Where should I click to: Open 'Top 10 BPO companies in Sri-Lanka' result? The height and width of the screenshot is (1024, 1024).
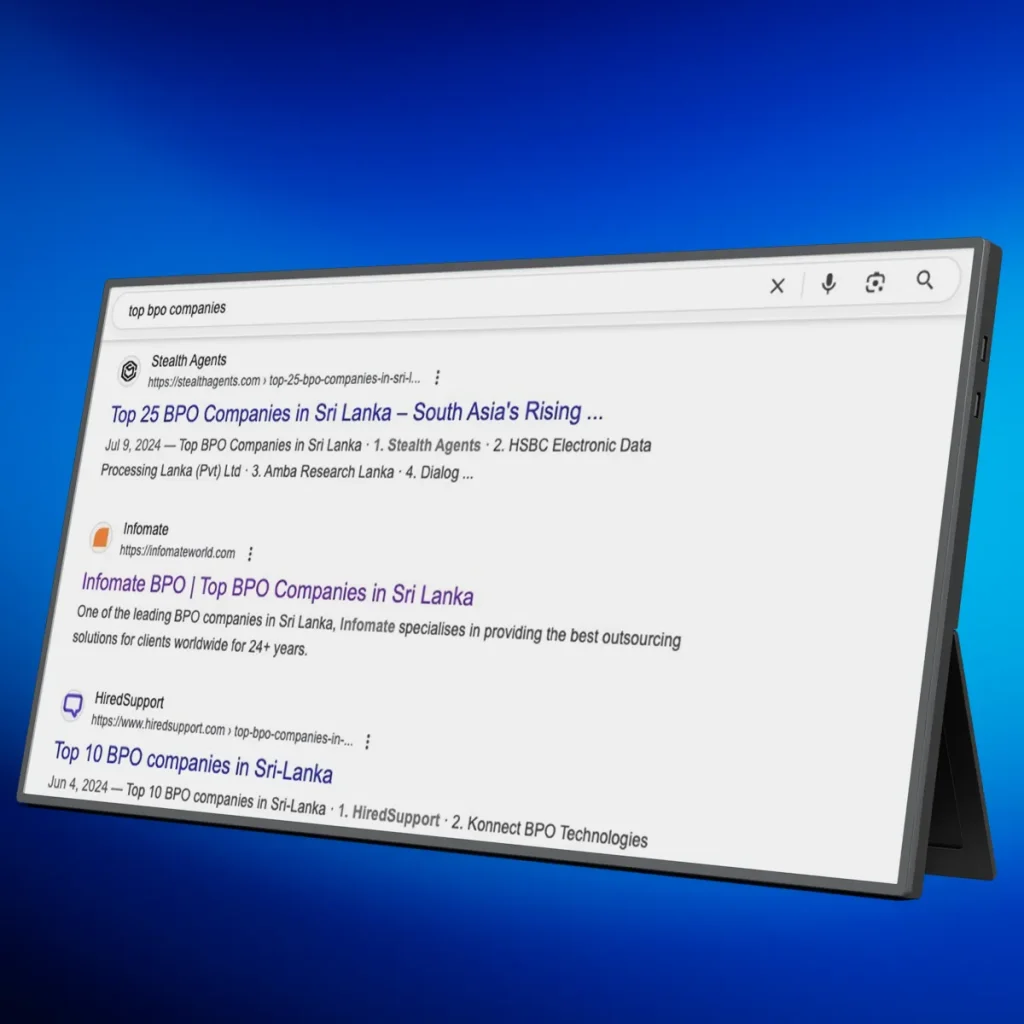193,762
